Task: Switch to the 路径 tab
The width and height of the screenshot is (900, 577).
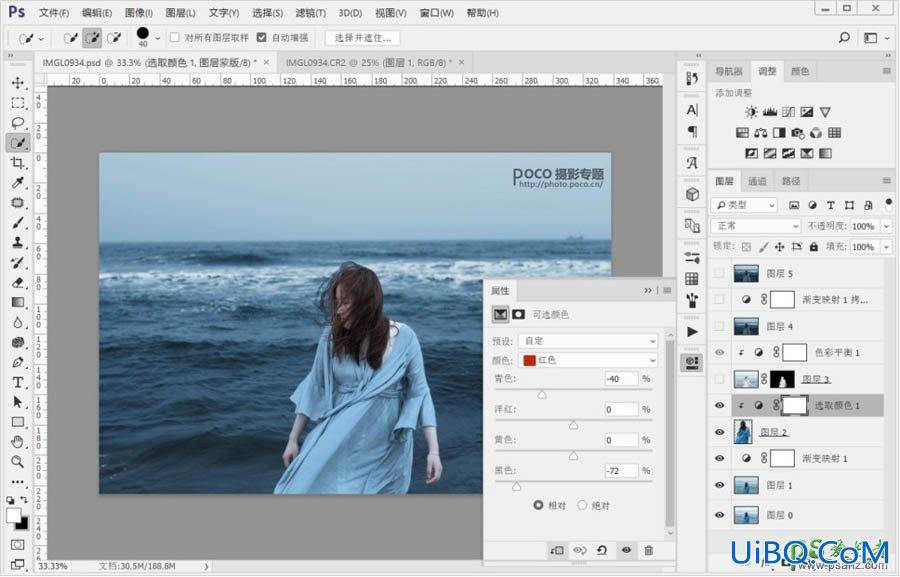Action: point(790,181)
